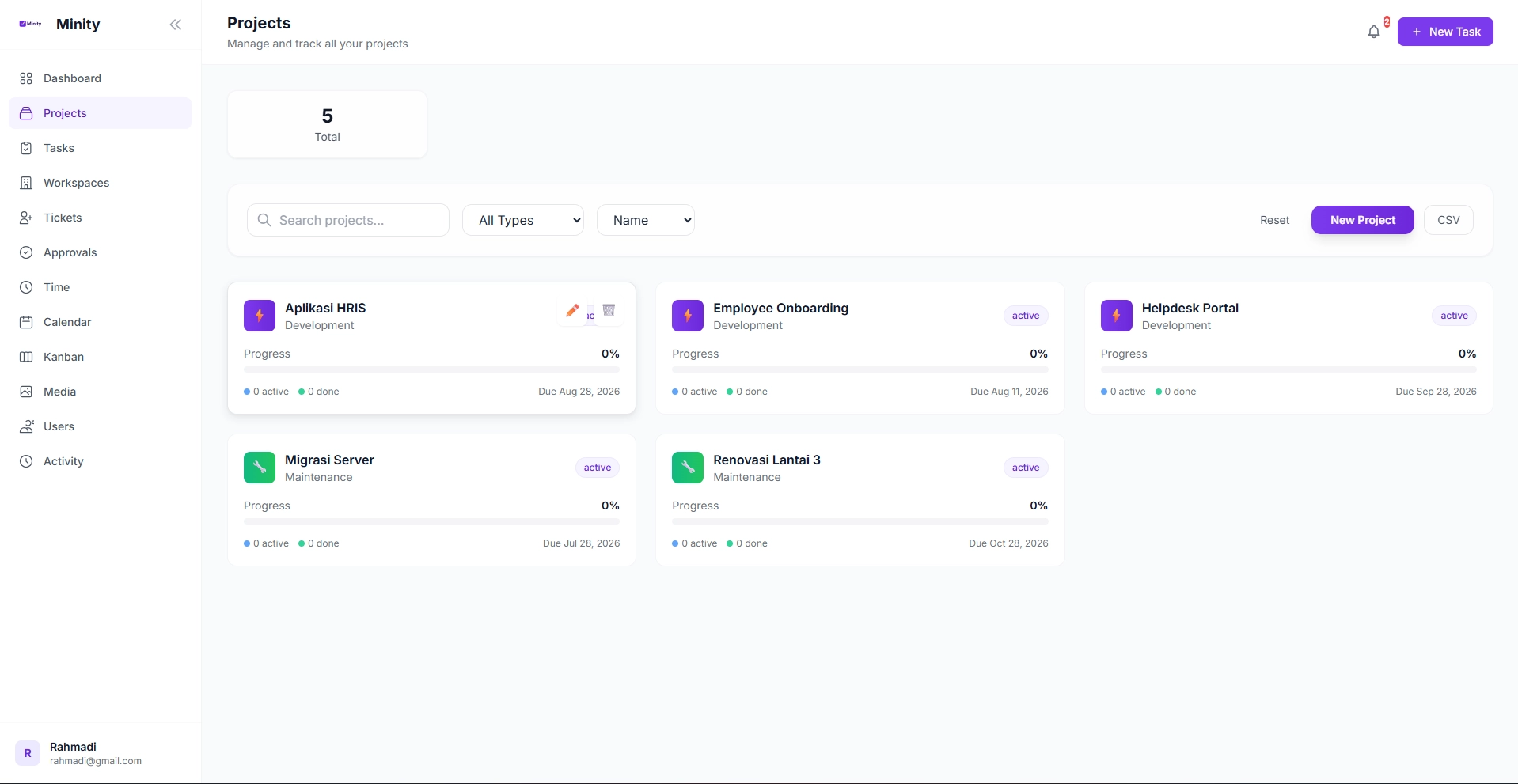Click active badge on Employee Onboarding
Image resolution: width=1518 pixels, height=784 pixels.
pyautogui.click(x=1026, y=316)
